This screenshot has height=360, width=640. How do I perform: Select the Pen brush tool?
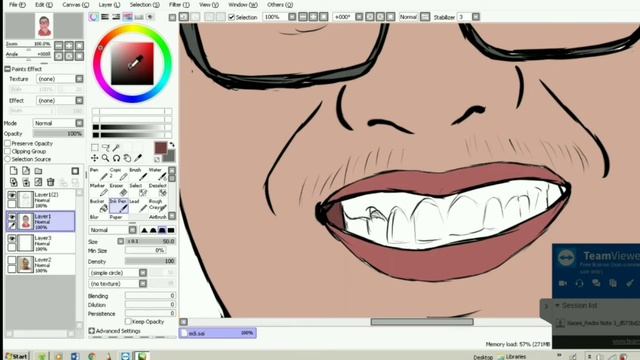click(98, 174)
